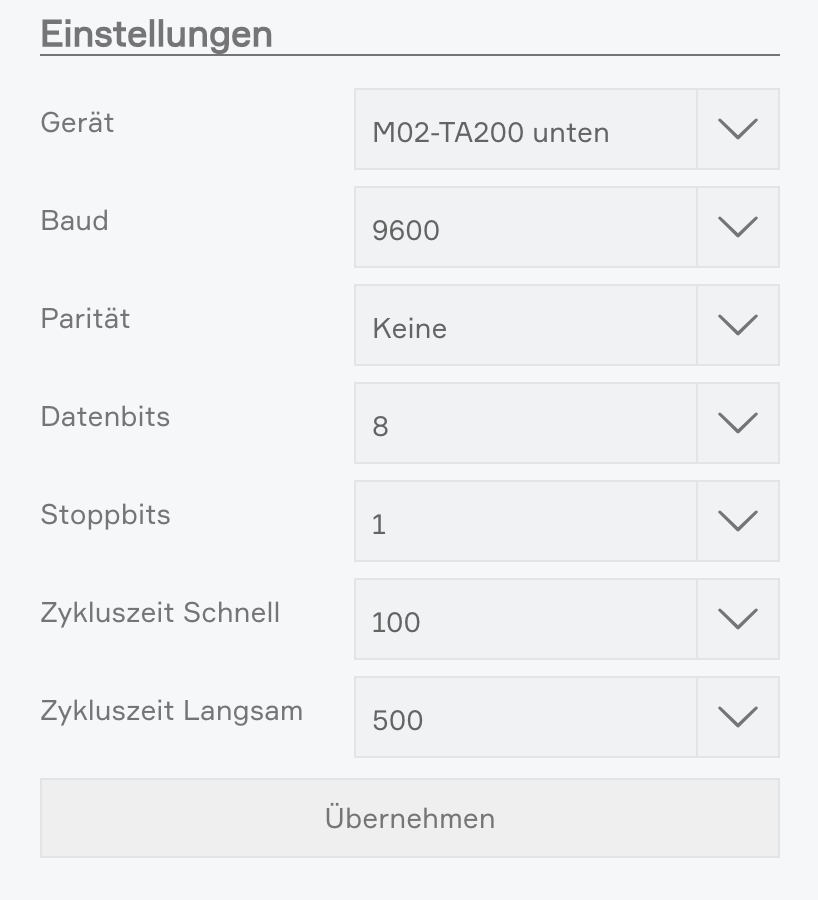The height and width of the screenshot is (900, 818).
Task: Click the chevron arrow beside Baud 9600
Action: [738, 227]
